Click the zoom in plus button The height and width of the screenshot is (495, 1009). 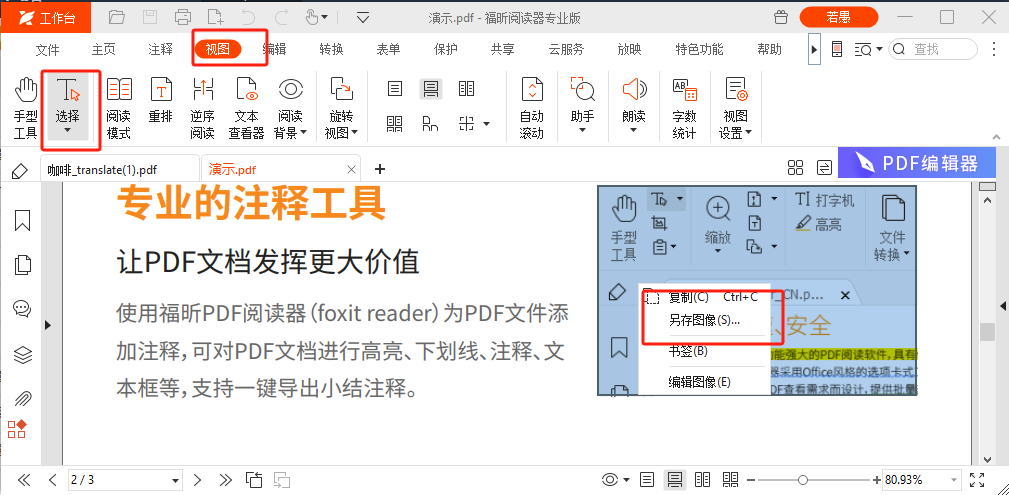click(876, 480)
